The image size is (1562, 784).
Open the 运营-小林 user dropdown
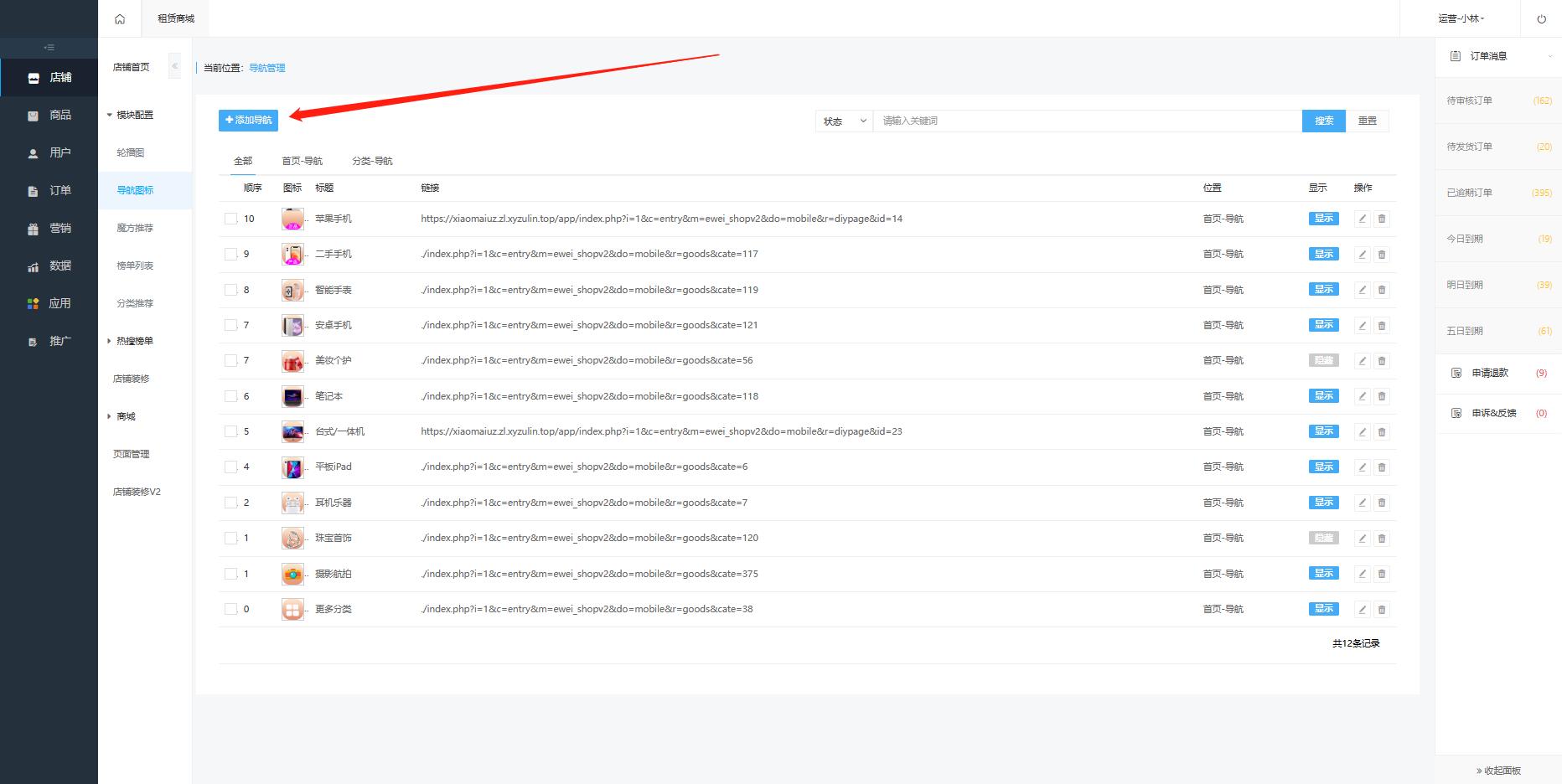(1461, 18)
